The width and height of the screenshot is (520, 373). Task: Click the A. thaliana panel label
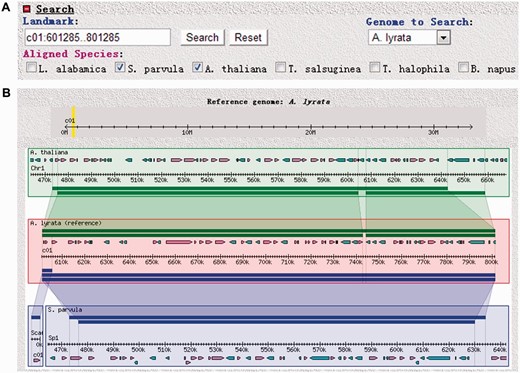[x=49, y=152]
